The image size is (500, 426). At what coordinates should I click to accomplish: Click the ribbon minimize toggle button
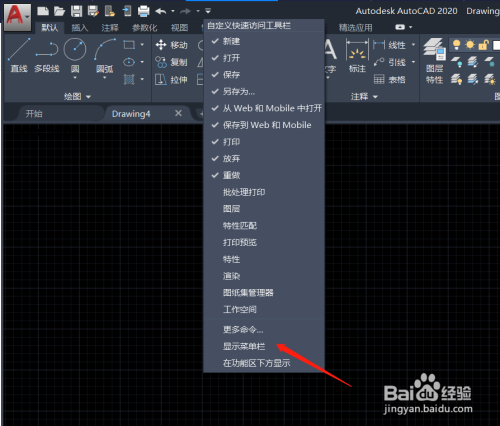click(400, 27)
